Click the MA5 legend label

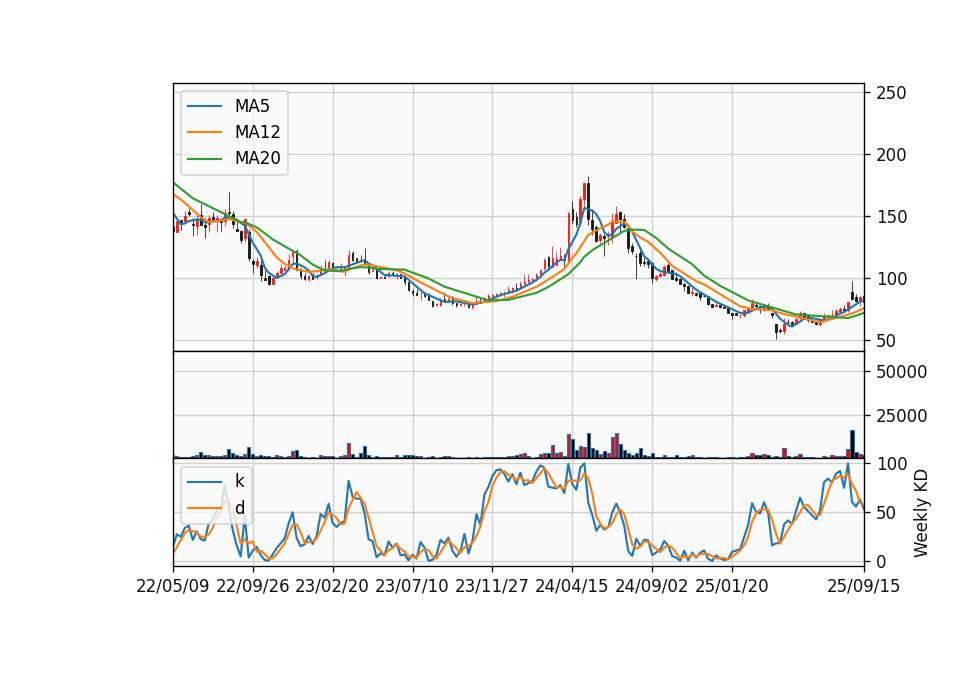pos(252,106)
